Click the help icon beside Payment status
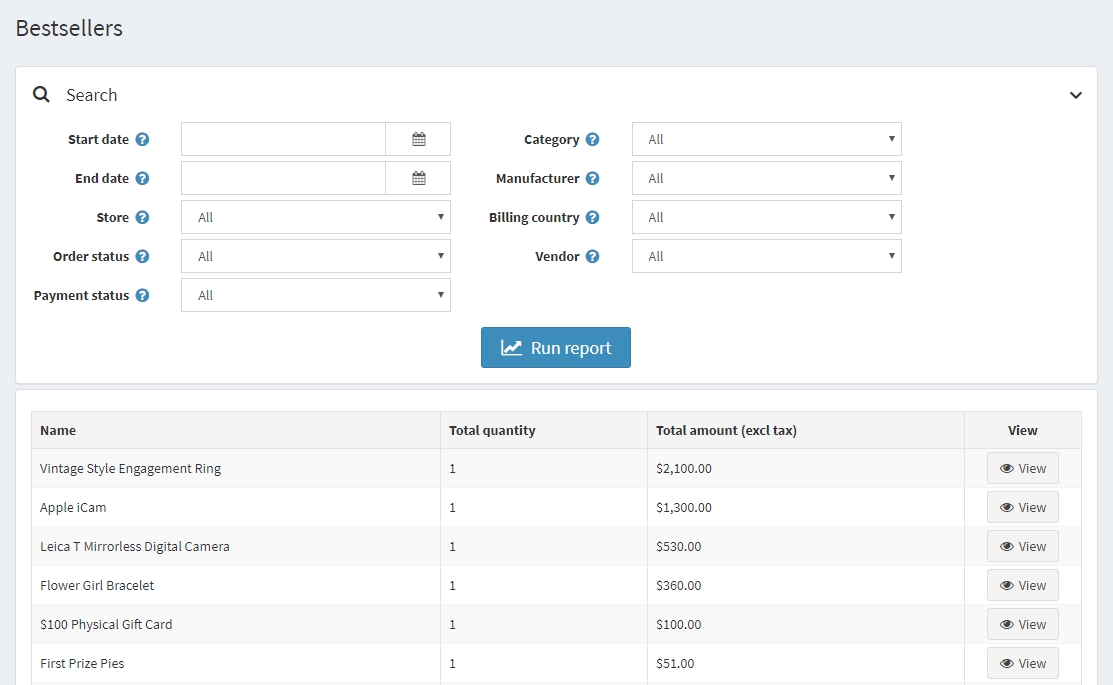Viewport: 1113px width, 685px height. [x=142, y=296]
